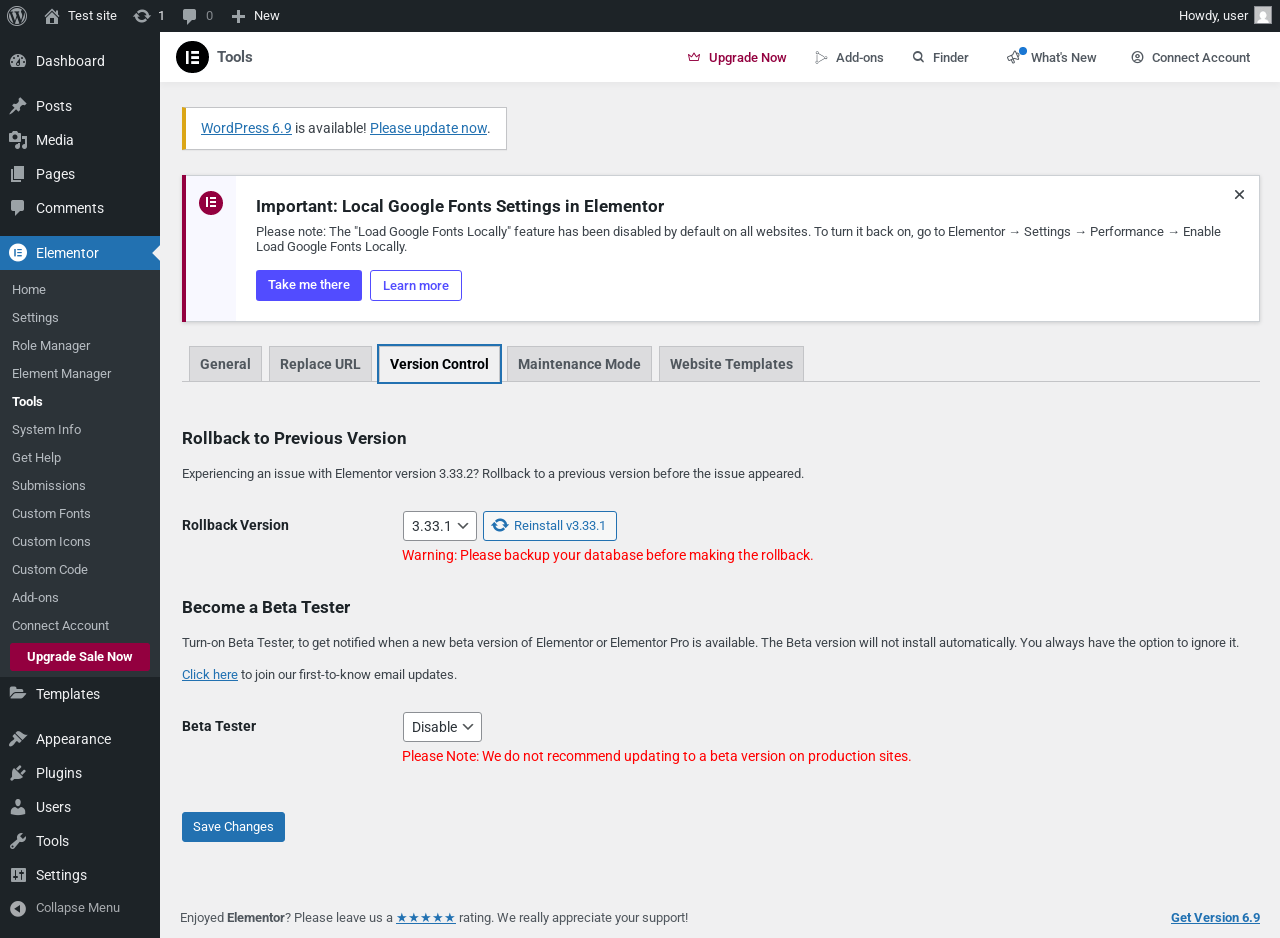Click the comments bubble icon in admin bar
1280x938 pixels.
pos(189,15)
